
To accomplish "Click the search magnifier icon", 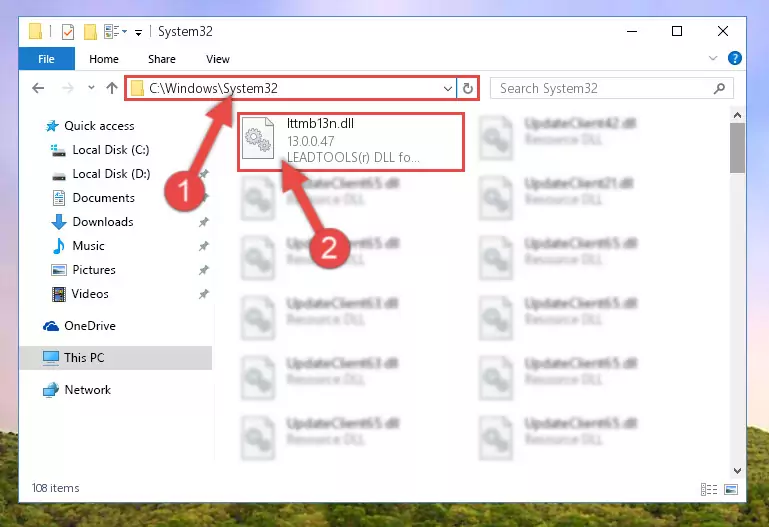I will [x=719, y=89].
